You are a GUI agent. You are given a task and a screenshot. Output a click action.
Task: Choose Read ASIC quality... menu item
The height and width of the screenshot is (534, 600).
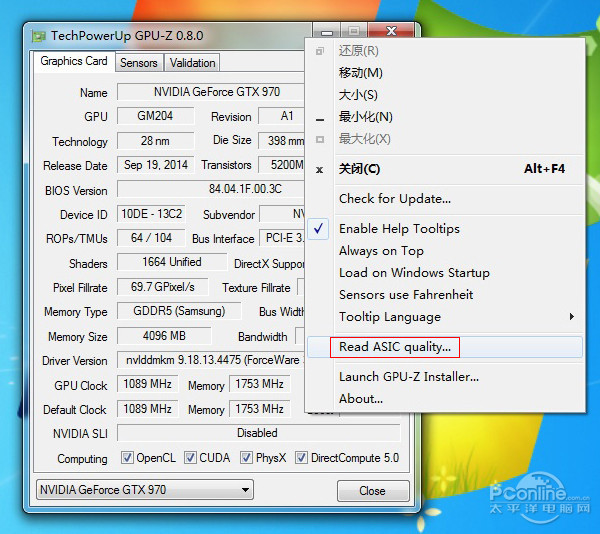(x=445, y=347)
